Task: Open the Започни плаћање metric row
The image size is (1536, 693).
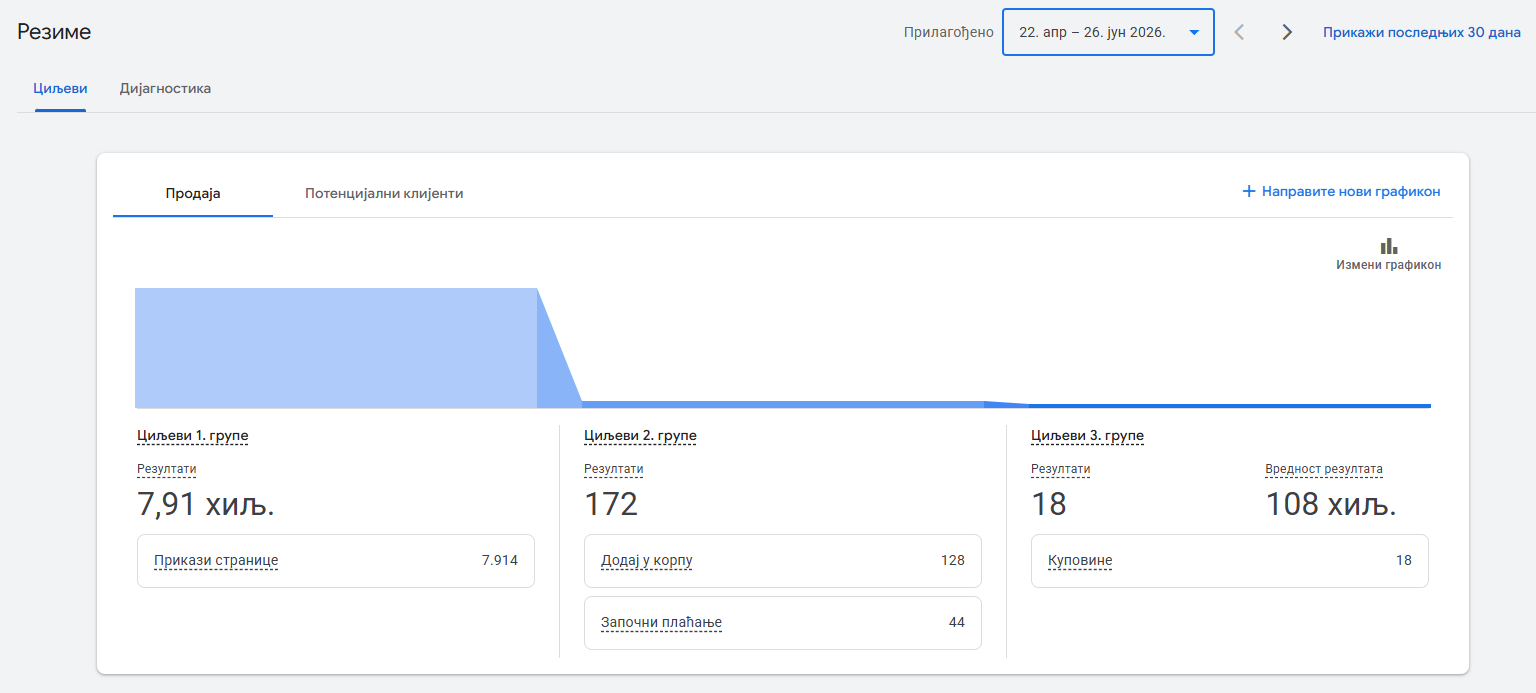Action: pos(783,623)
